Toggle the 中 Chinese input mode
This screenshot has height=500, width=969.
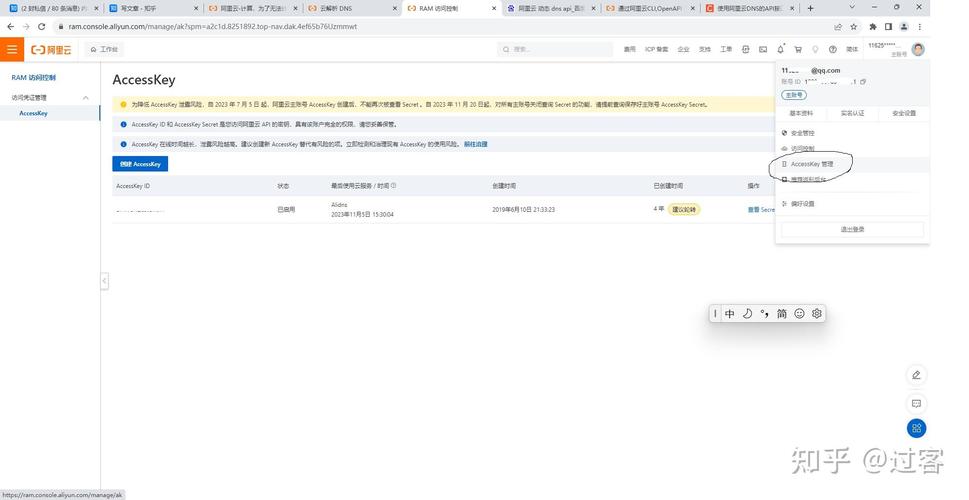coord(729,314)
